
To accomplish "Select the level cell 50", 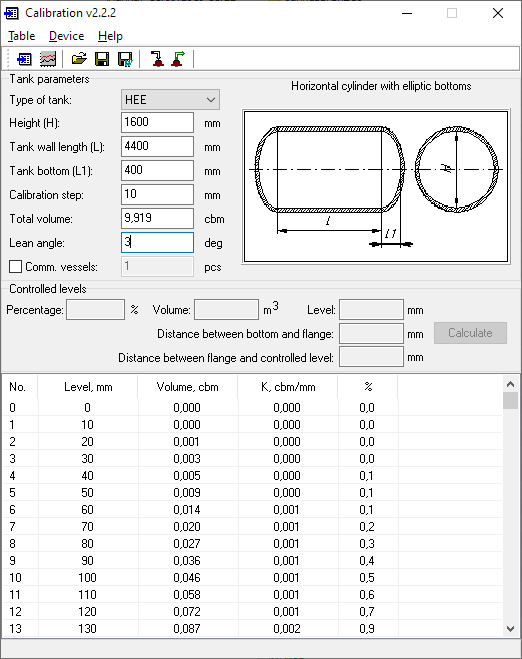I will pos(87,493).
